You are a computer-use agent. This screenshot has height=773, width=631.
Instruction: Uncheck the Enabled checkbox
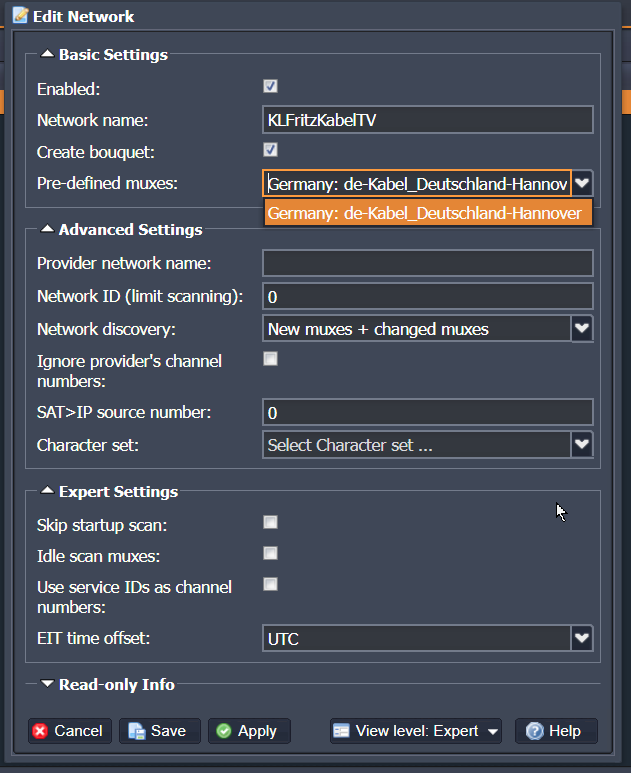[270, 86]
